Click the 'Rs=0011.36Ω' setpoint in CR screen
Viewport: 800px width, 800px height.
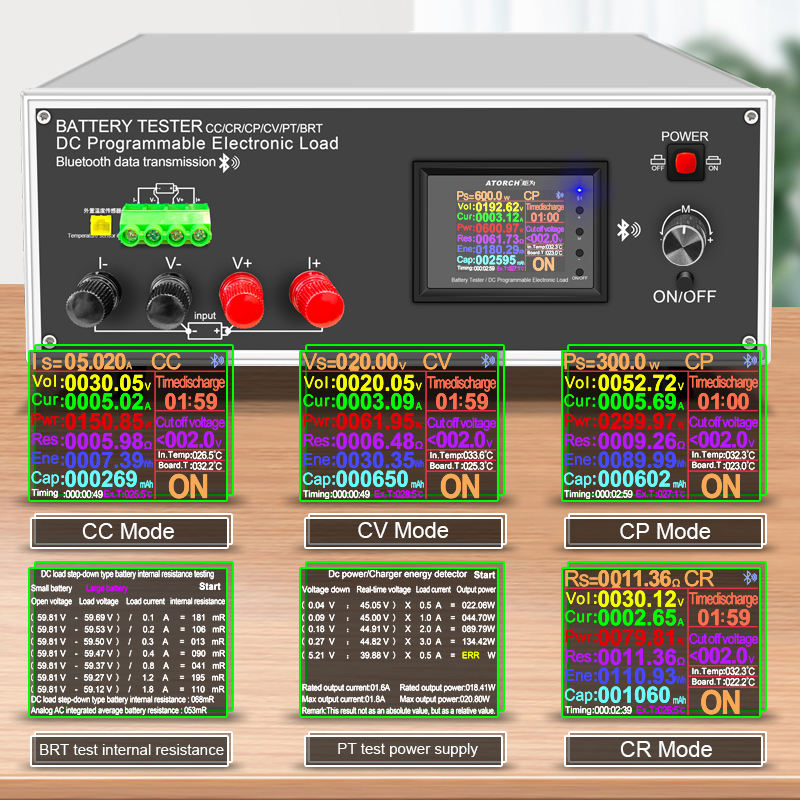(x=622, y=579)
